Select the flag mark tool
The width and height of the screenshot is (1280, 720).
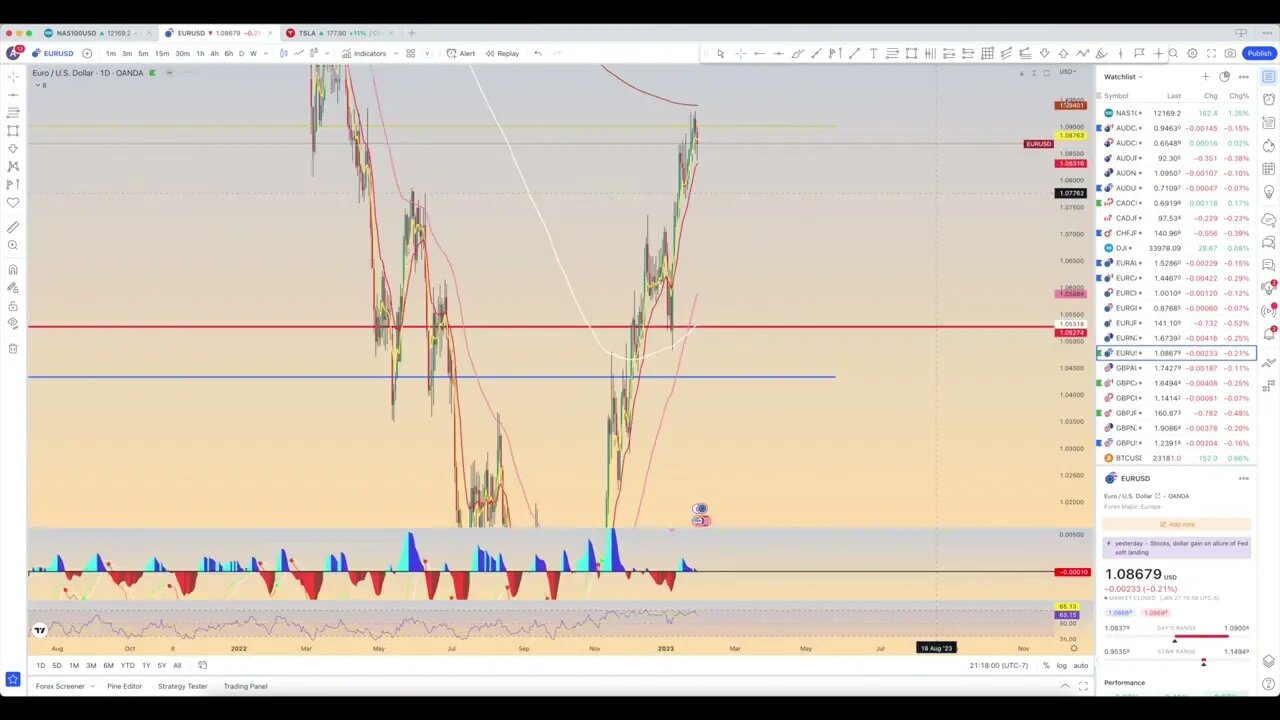pyautogui.click(x=1139, y=53)
